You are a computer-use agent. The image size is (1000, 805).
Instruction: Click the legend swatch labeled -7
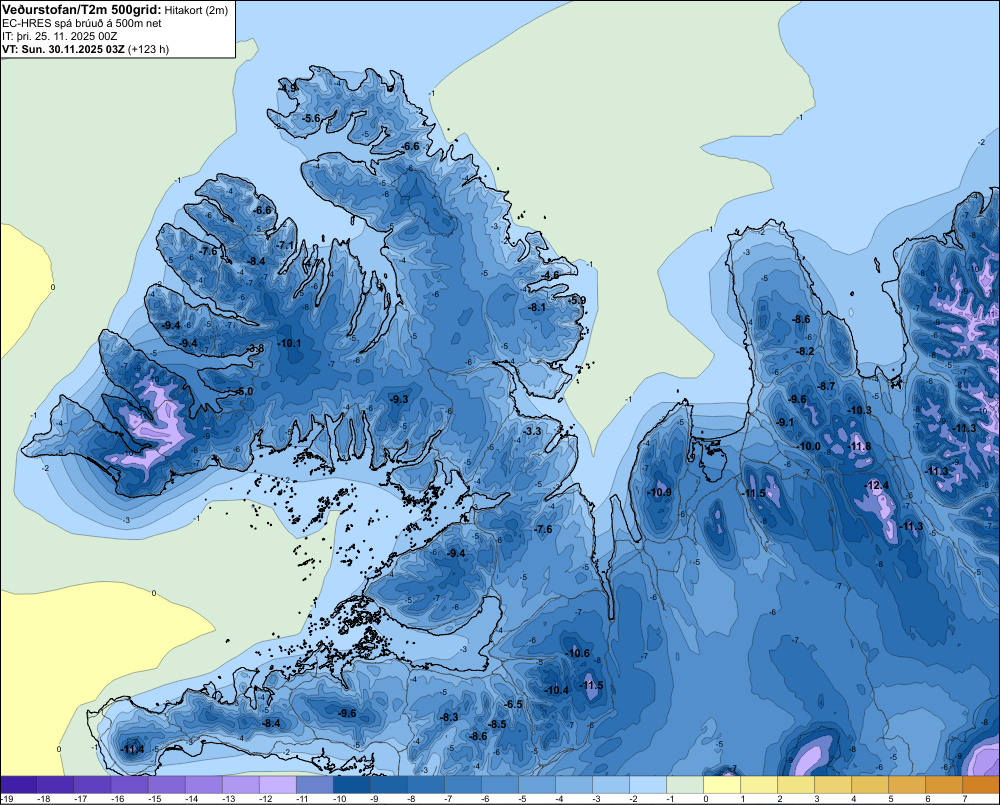pyautogui.click(x=463, y=785)
